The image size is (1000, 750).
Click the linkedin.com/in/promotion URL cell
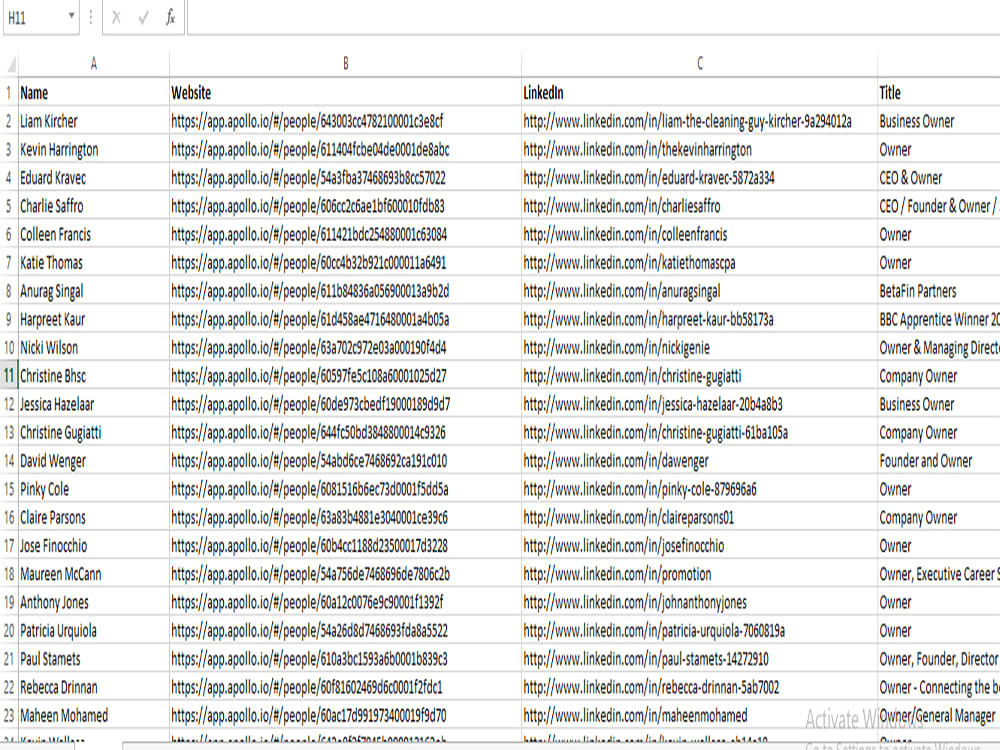[700, 574]
